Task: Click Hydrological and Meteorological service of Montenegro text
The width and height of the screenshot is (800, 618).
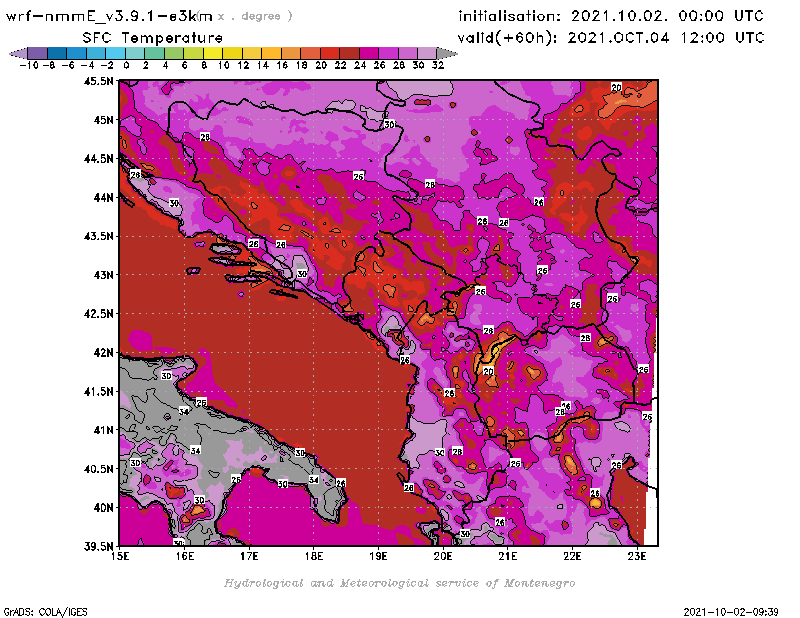Action: (399, 582)
